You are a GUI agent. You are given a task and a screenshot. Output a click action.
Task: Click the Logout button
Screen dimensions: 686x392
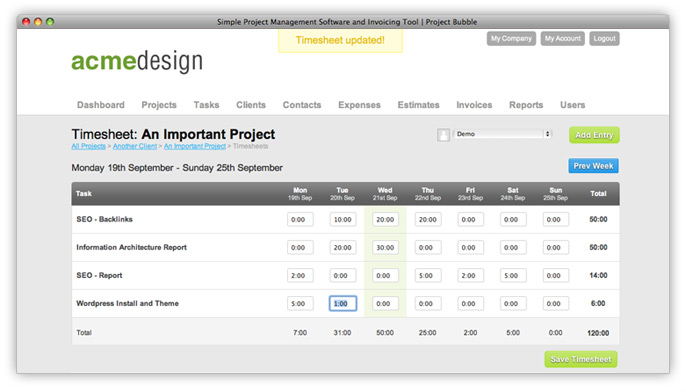[x=604, y=38]
